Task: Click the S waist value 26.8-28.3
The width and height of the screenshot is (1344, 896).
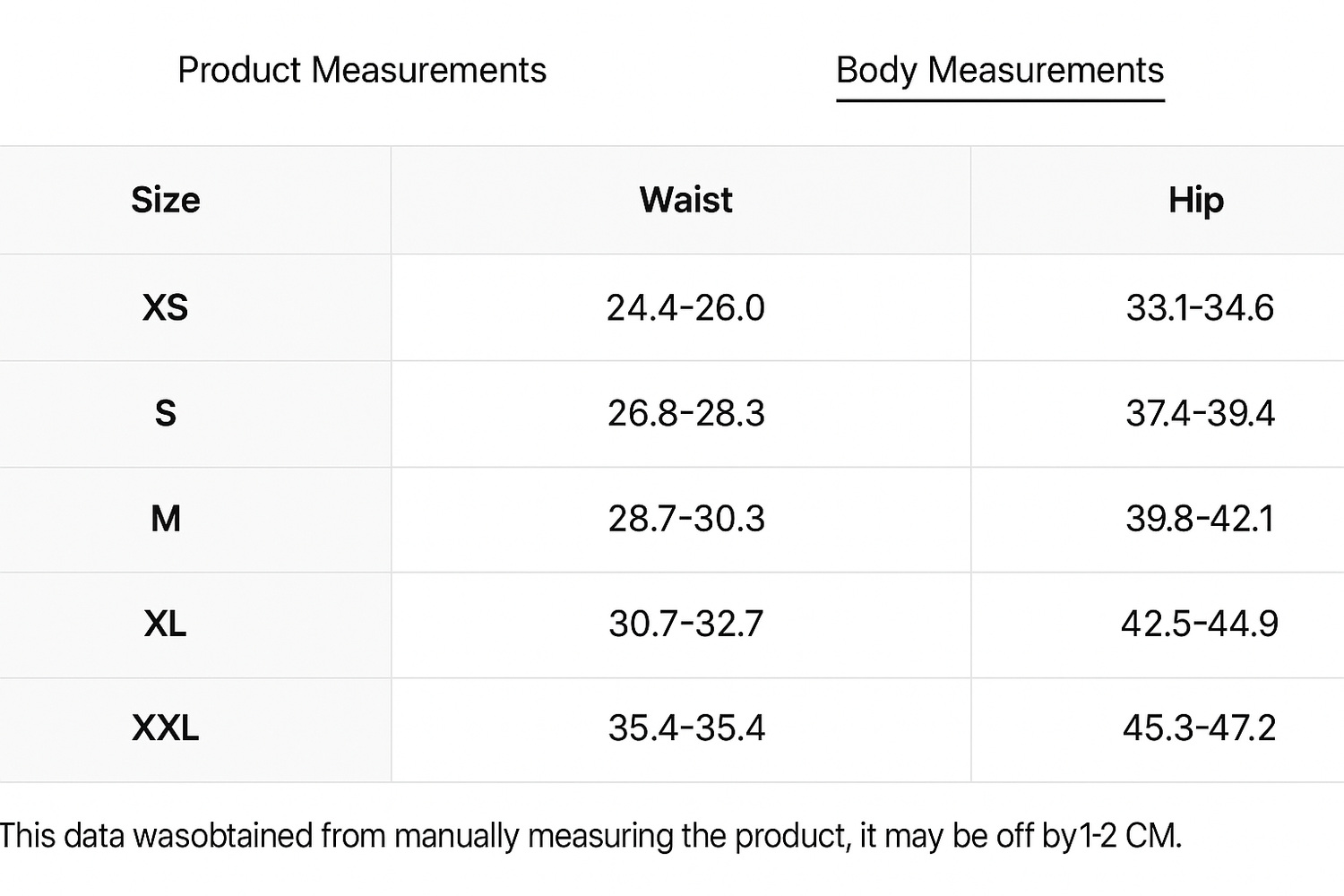Action: [x=685, y=414]
